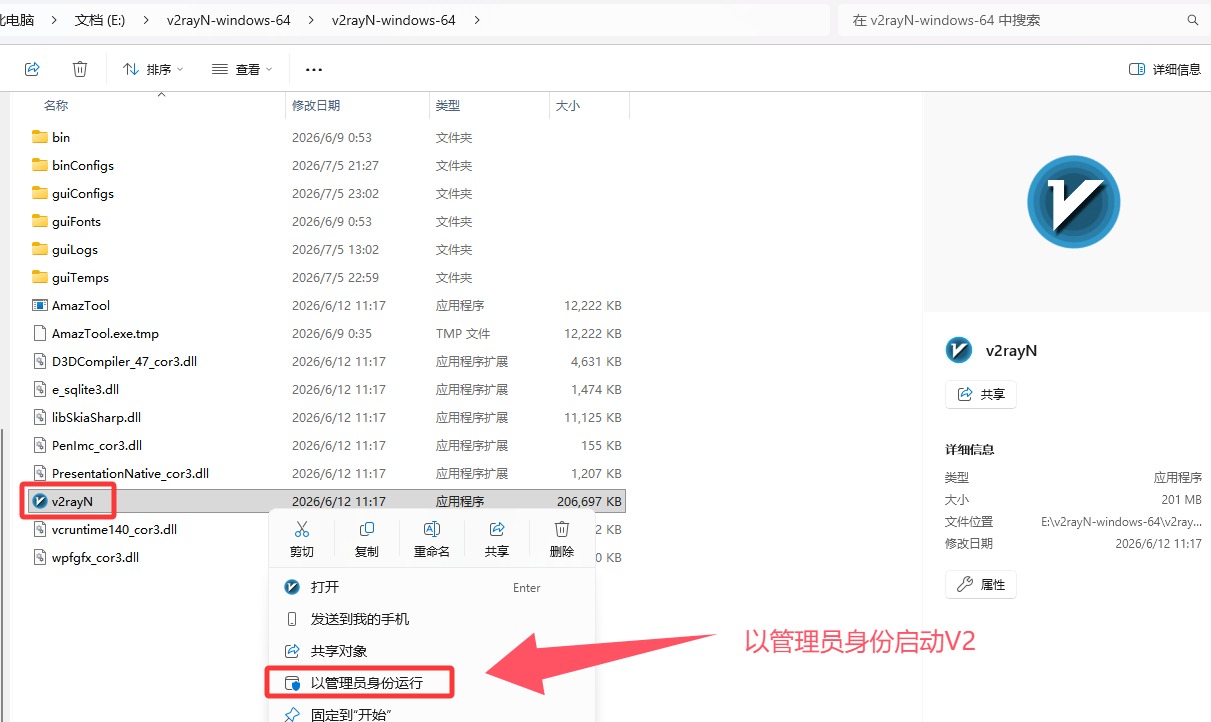Screen dimensions: 1211x722
Task: Choose Pin to Start (固定到"开始")
Action: click(432, 714)
